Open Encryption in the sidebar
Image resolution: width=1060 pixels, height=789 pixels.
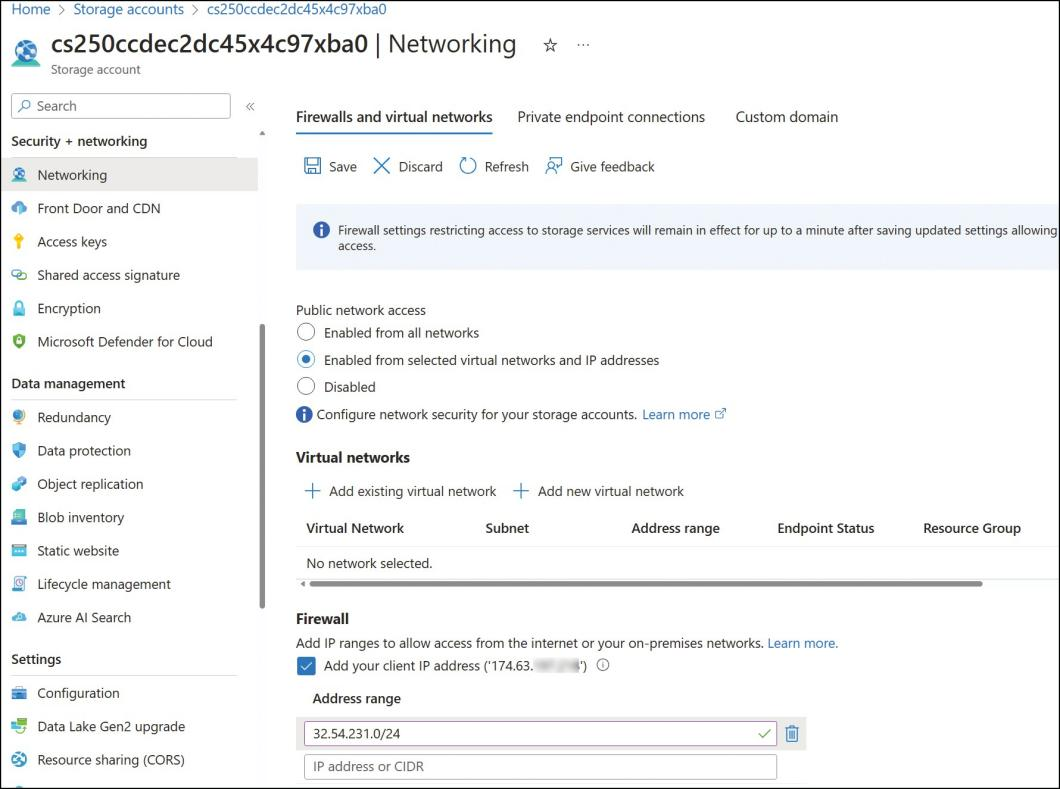[69, 308]
